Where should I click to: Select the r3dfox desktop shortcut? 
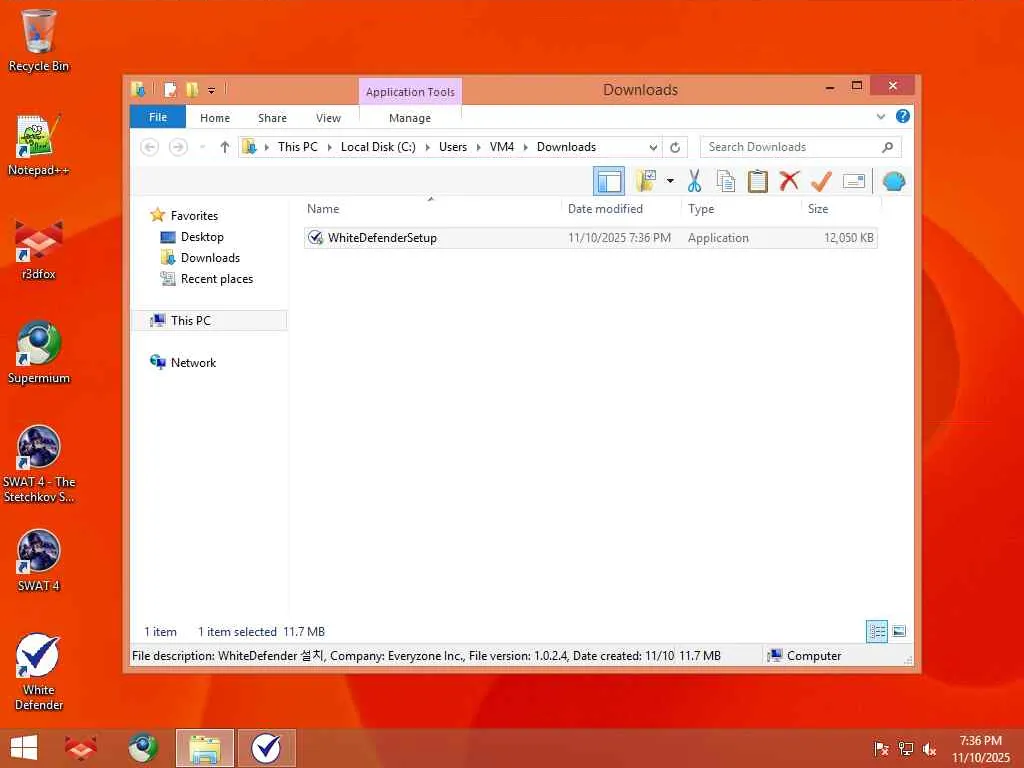tap(39, 249)
